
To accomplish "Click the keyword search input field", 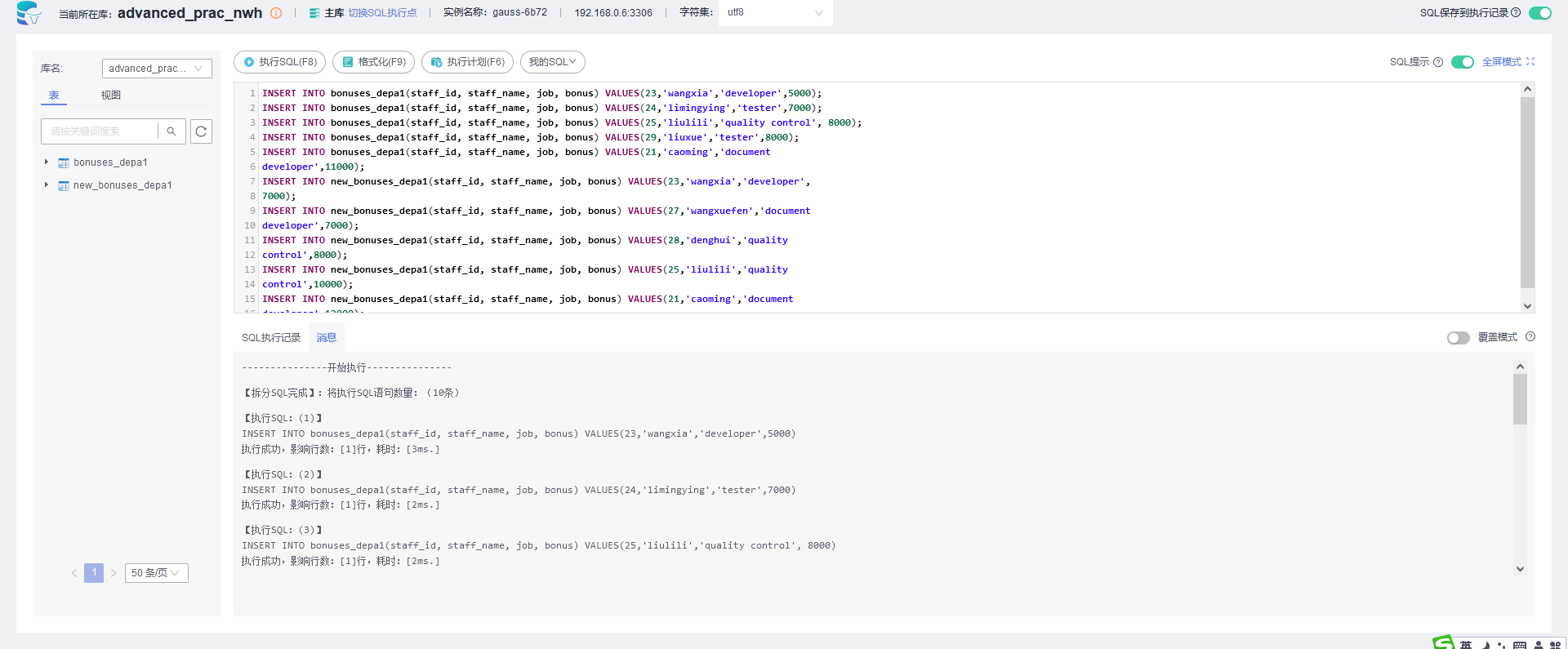I will click(100, 131).
